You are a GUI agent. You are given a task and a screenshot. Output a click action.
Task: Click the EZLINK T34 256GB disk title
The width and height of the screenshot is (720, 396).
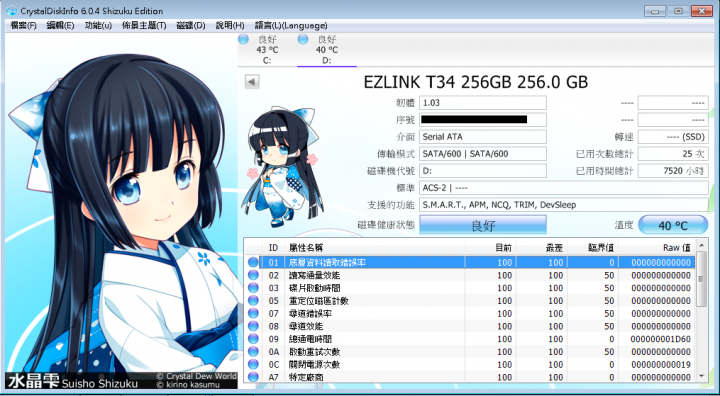[476, 82]
